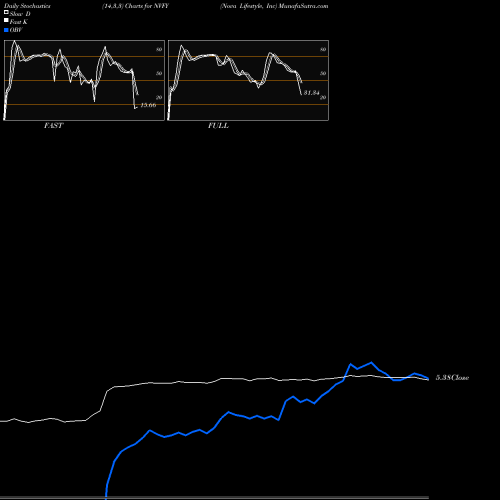Select the '(14,3,3) Charts for NVFY' text
Image resolution: width=500 pixels, height=500 pixels.
pyautogui.click(x=135, y=6)
